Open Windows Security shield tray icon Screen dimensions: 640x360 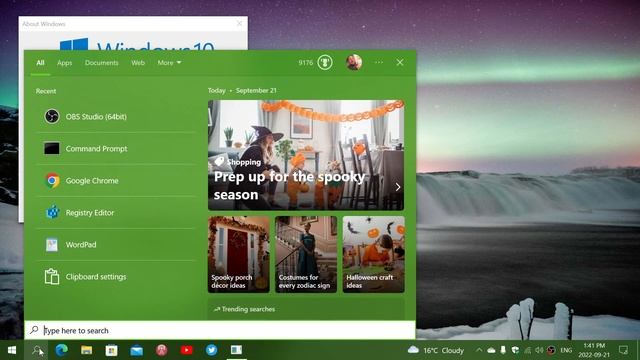point(515,350)
